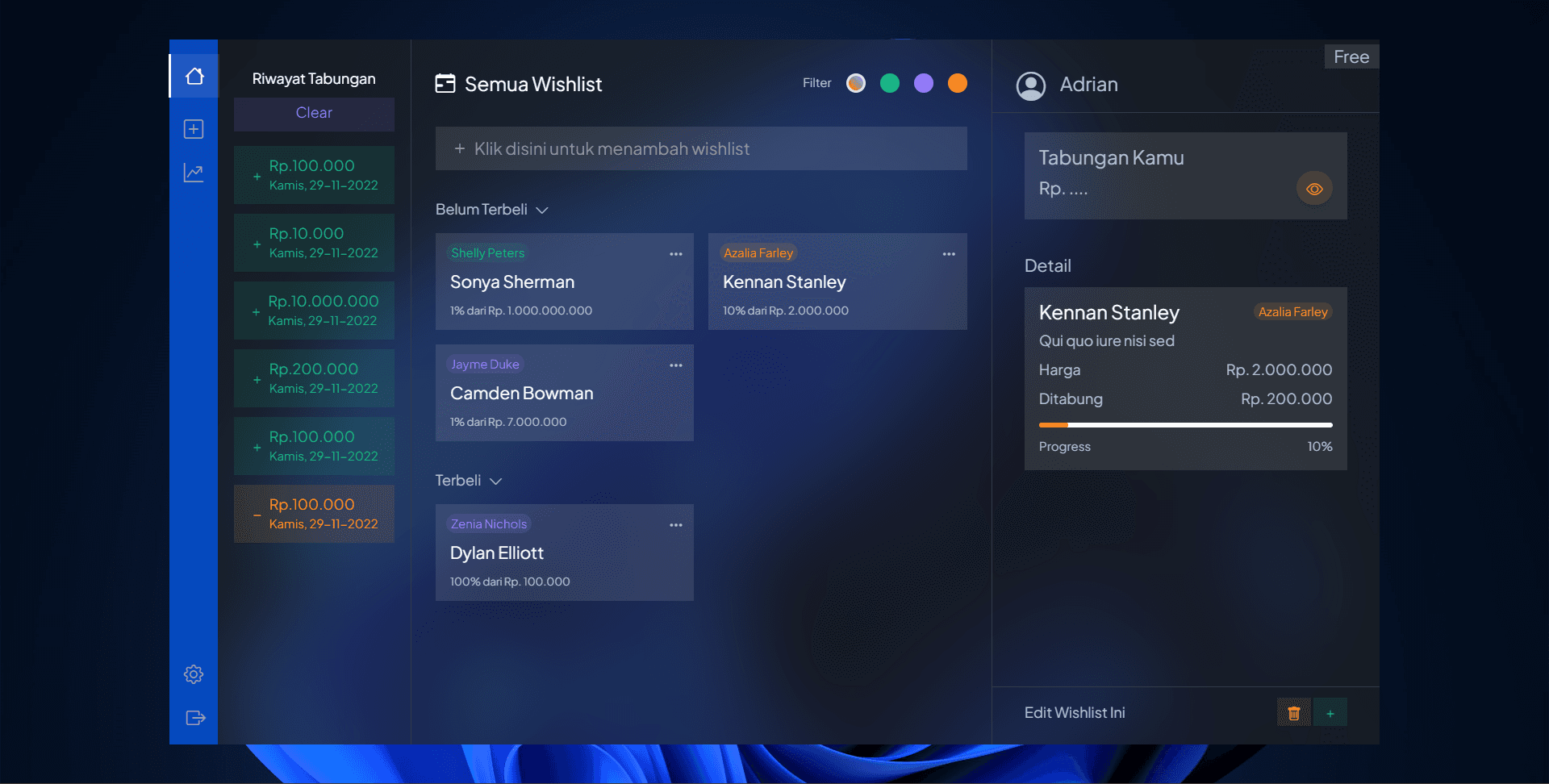Image resolution: width=1549 pixels, height=784 pixels.
Task: Click the Azalia Farley tag in the Detail panel
Action: tap(1292, 312)
